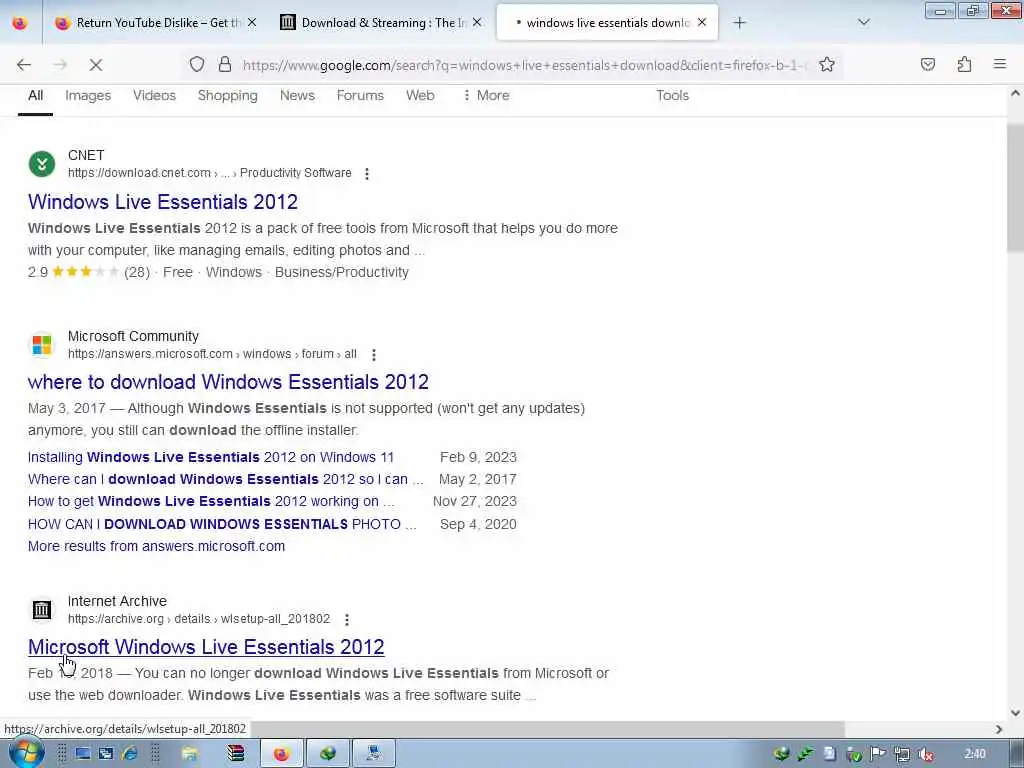1024x768 pixels.
Task: Click the answers.microsoft.com URL breadcrumb
Action: click(212, 354)
